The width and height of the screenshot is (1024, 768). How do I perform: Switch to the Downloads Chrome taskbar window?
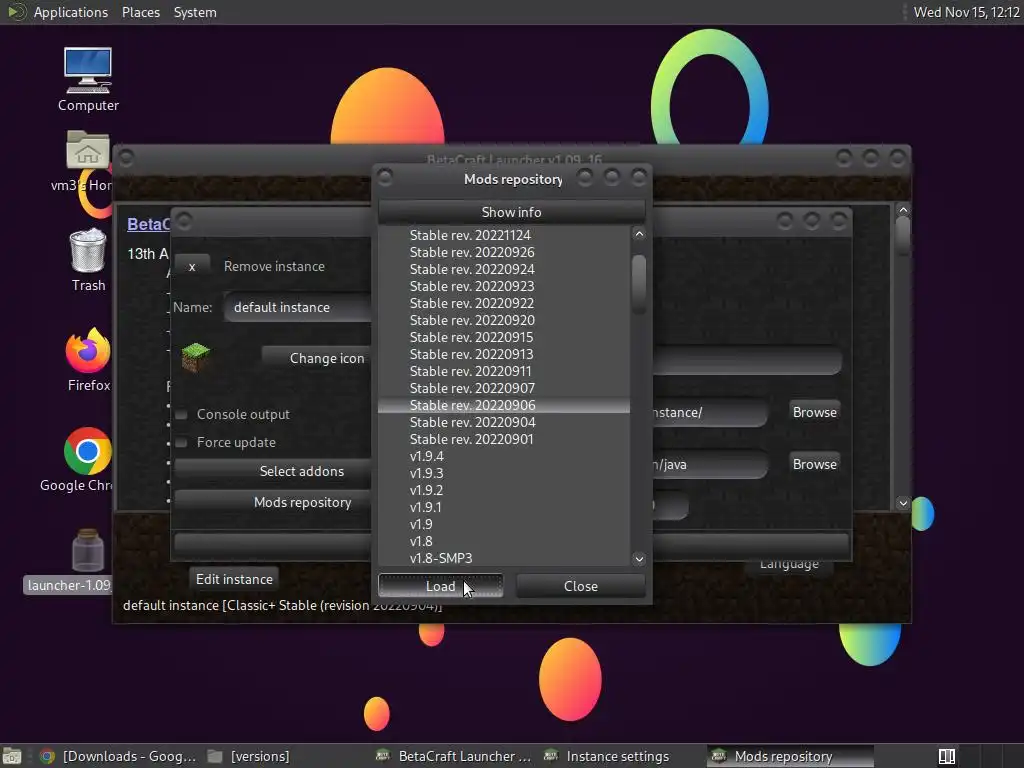coord(118,756)
